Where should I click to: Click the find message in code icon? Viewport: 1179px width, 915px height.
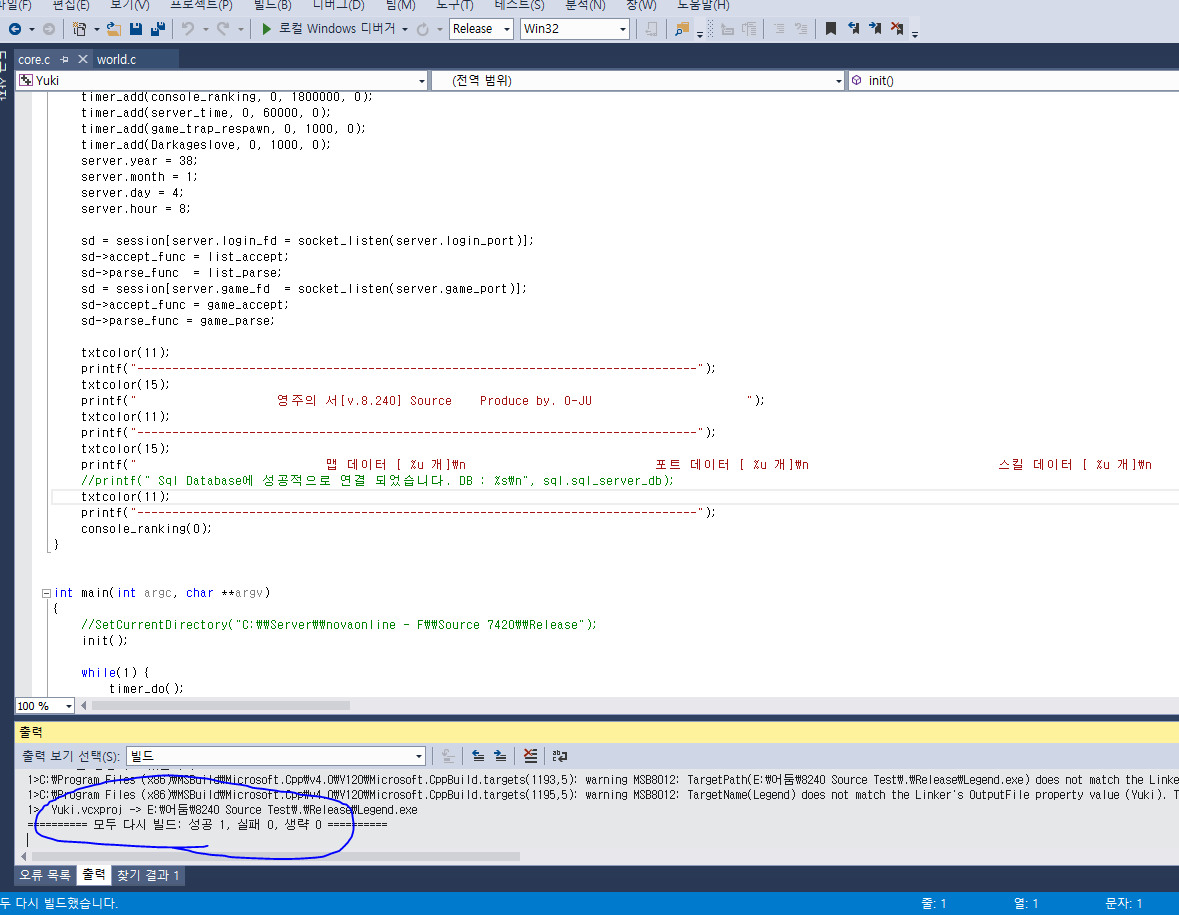coord(448,756)
